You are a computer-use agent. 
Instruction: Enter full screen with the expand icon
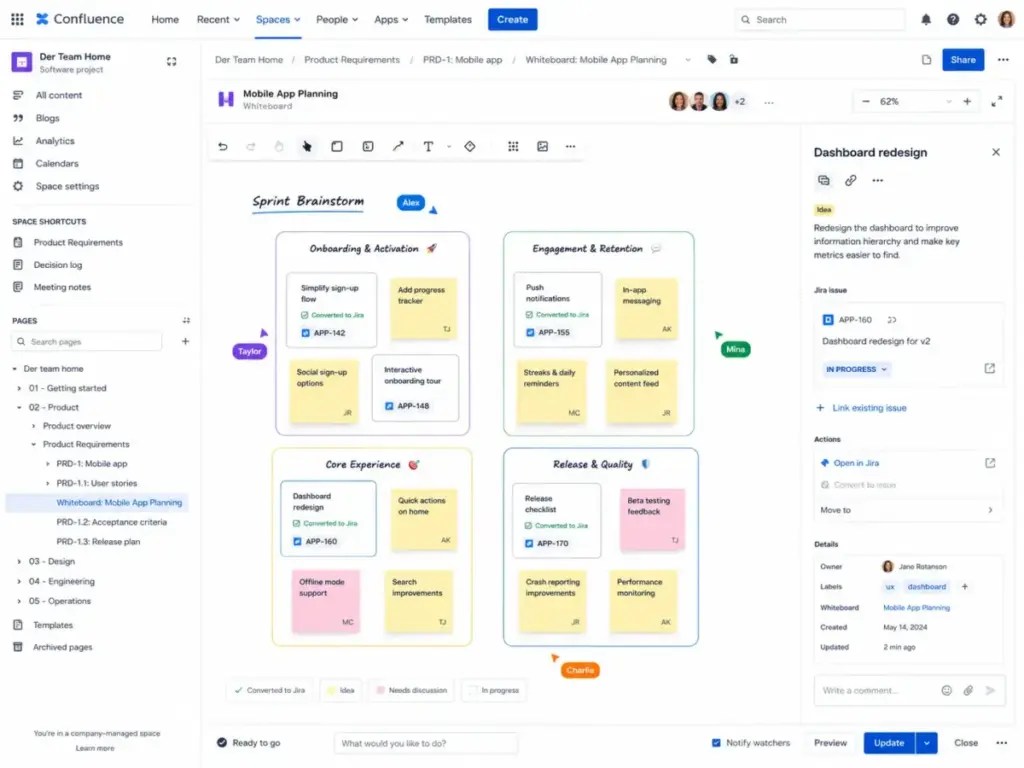click(x=997, y=101)
